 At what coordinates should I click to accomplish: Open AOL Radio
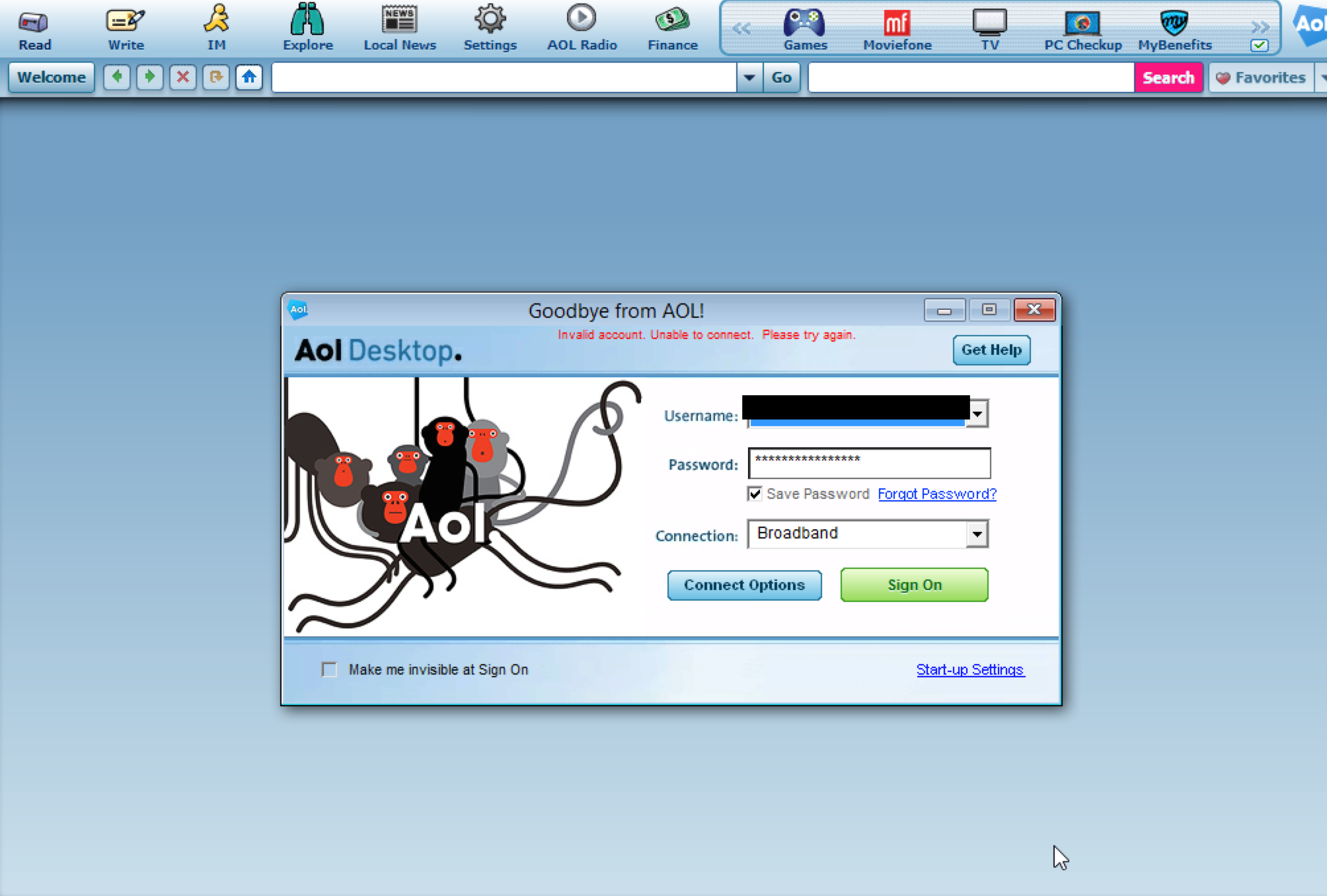(582, 27)
